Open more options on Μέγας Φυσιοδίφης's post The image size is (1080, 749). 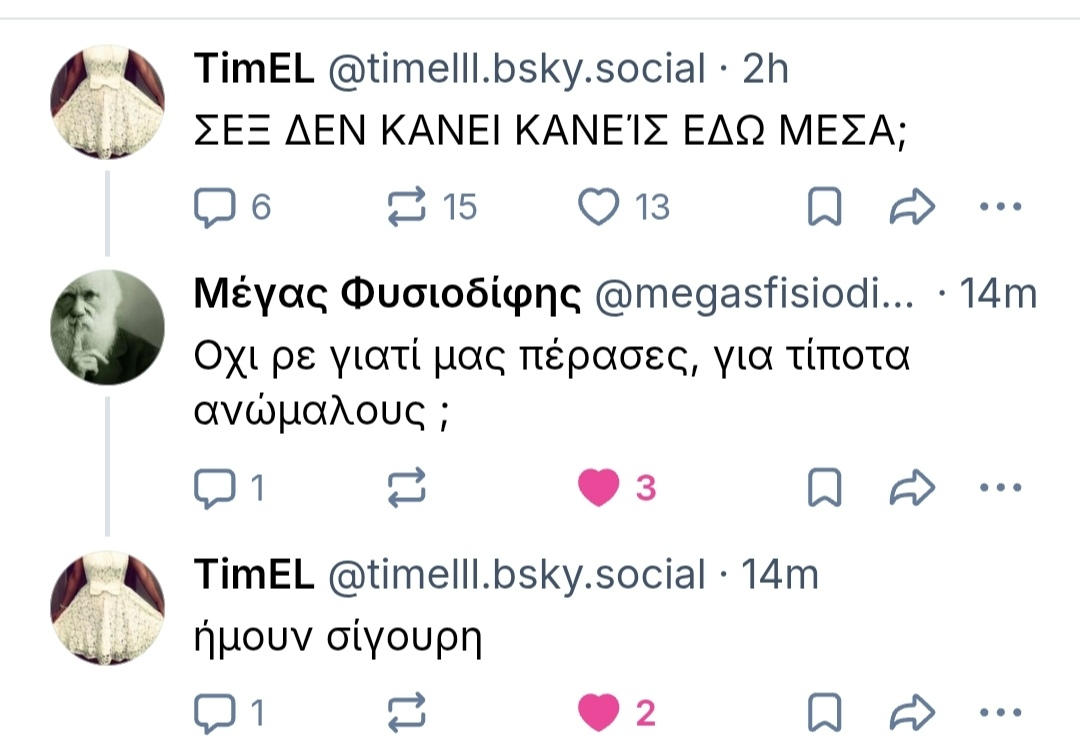coord(999,488)
